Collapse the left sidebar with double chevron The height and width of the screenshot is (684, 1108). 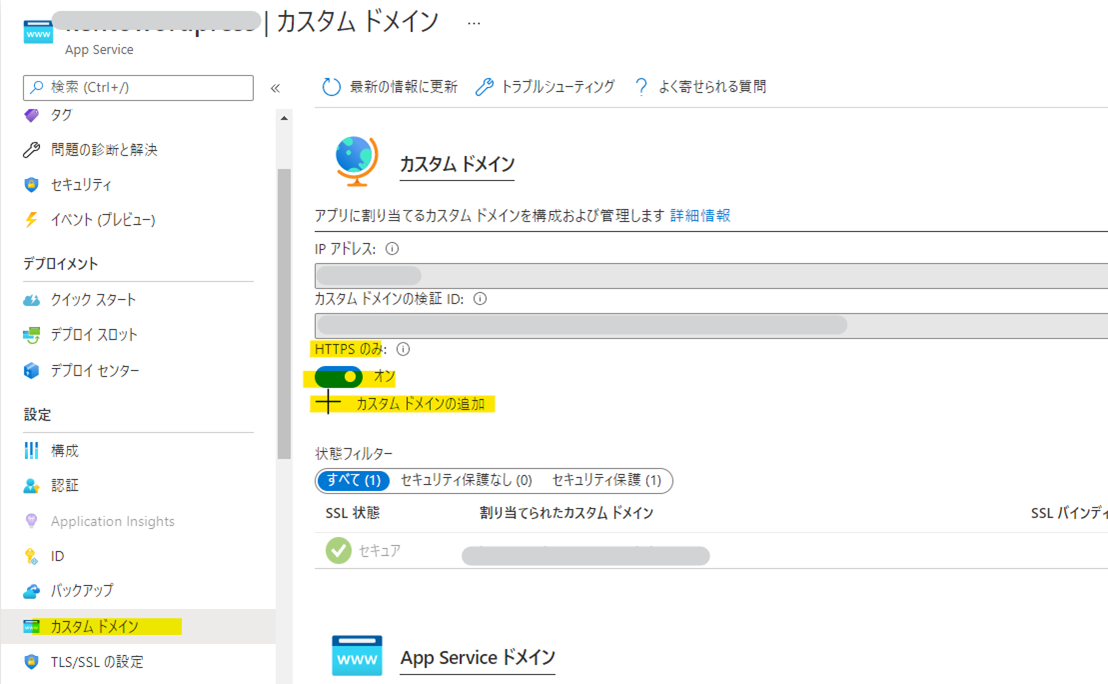point(275,88)
